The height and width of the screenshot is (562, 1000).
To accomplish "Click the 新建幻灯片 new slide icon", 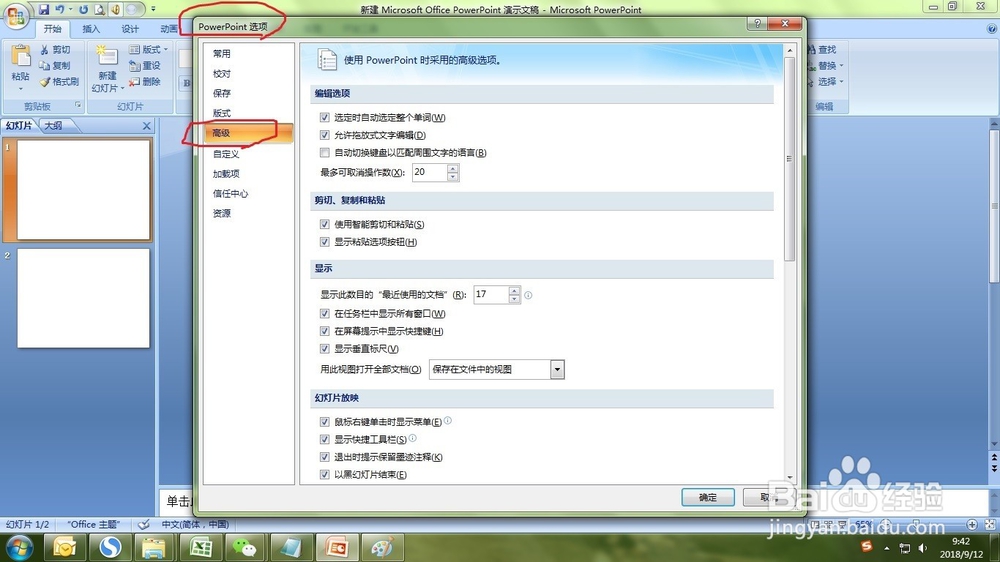I will [107, 55].
